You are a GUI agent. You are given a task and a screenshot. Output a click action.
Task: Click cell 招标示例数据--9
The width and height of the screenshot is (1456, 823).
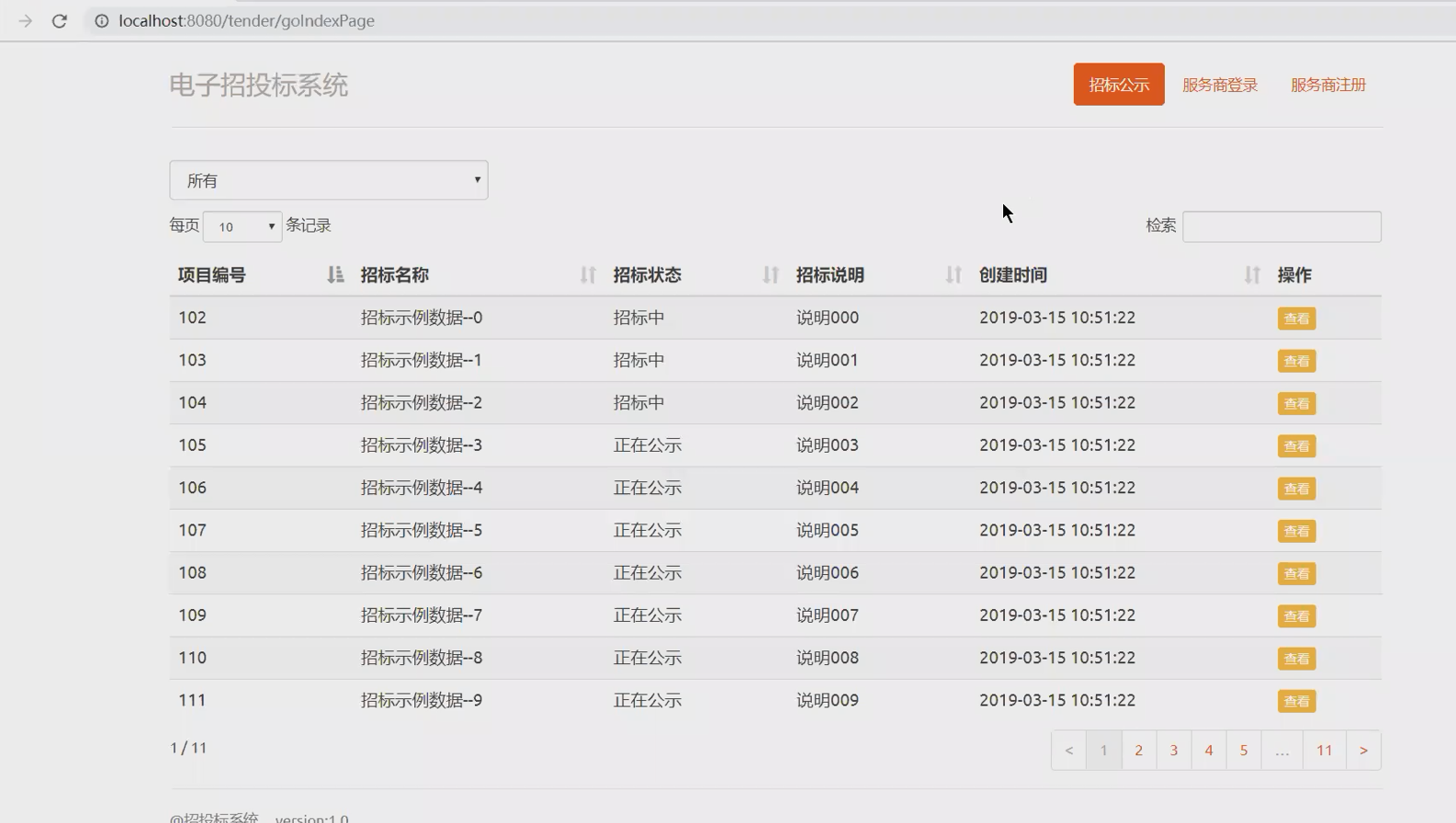point(422,700)
